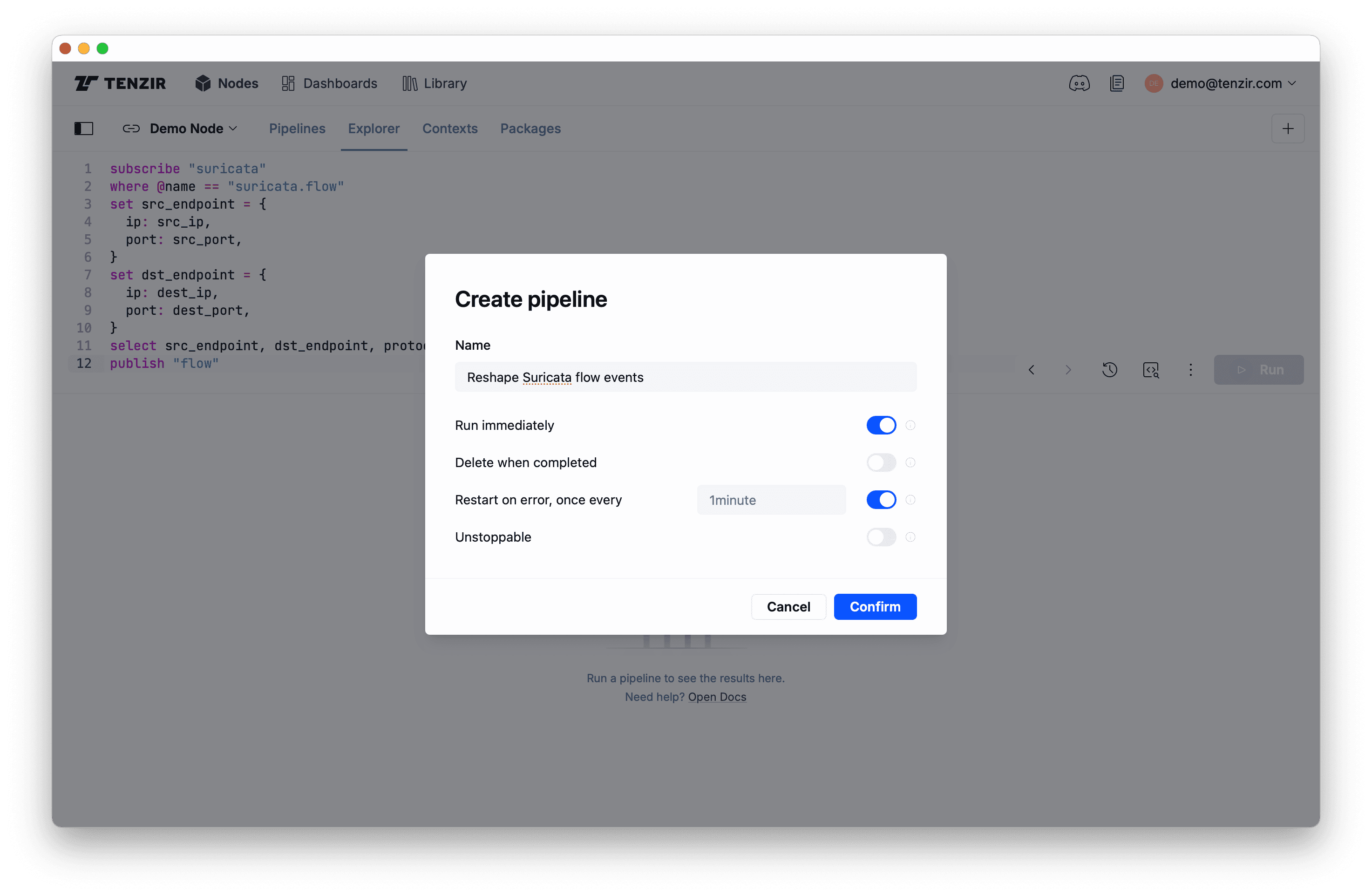Open the three-dot overflow menu near Run

pyautogui.click(x=1190, y=370)
